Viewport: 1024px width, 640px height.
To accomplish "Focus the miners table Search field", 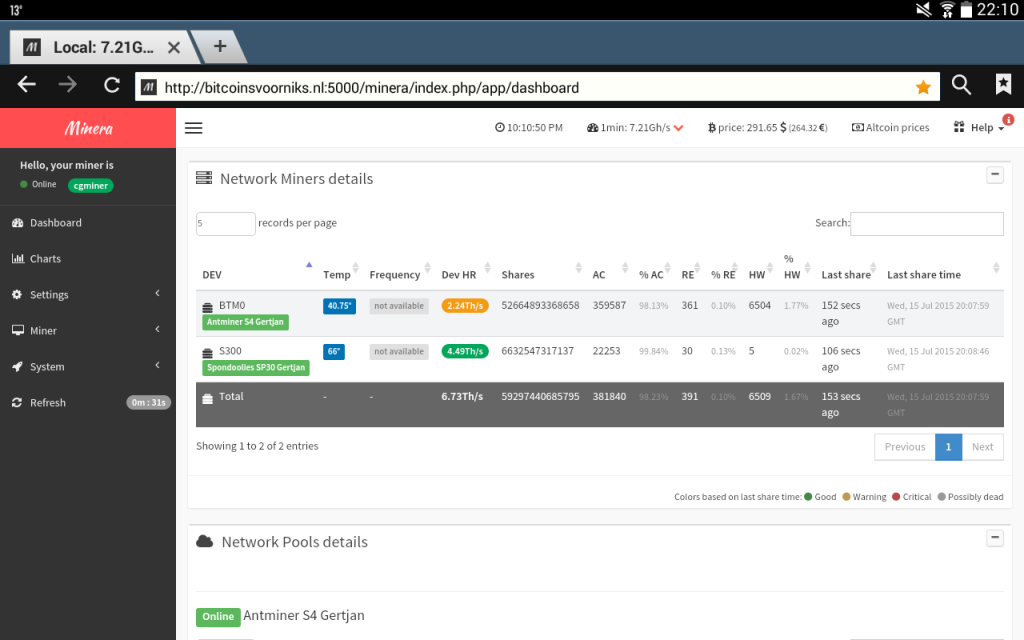I will [x=926, y=224].
